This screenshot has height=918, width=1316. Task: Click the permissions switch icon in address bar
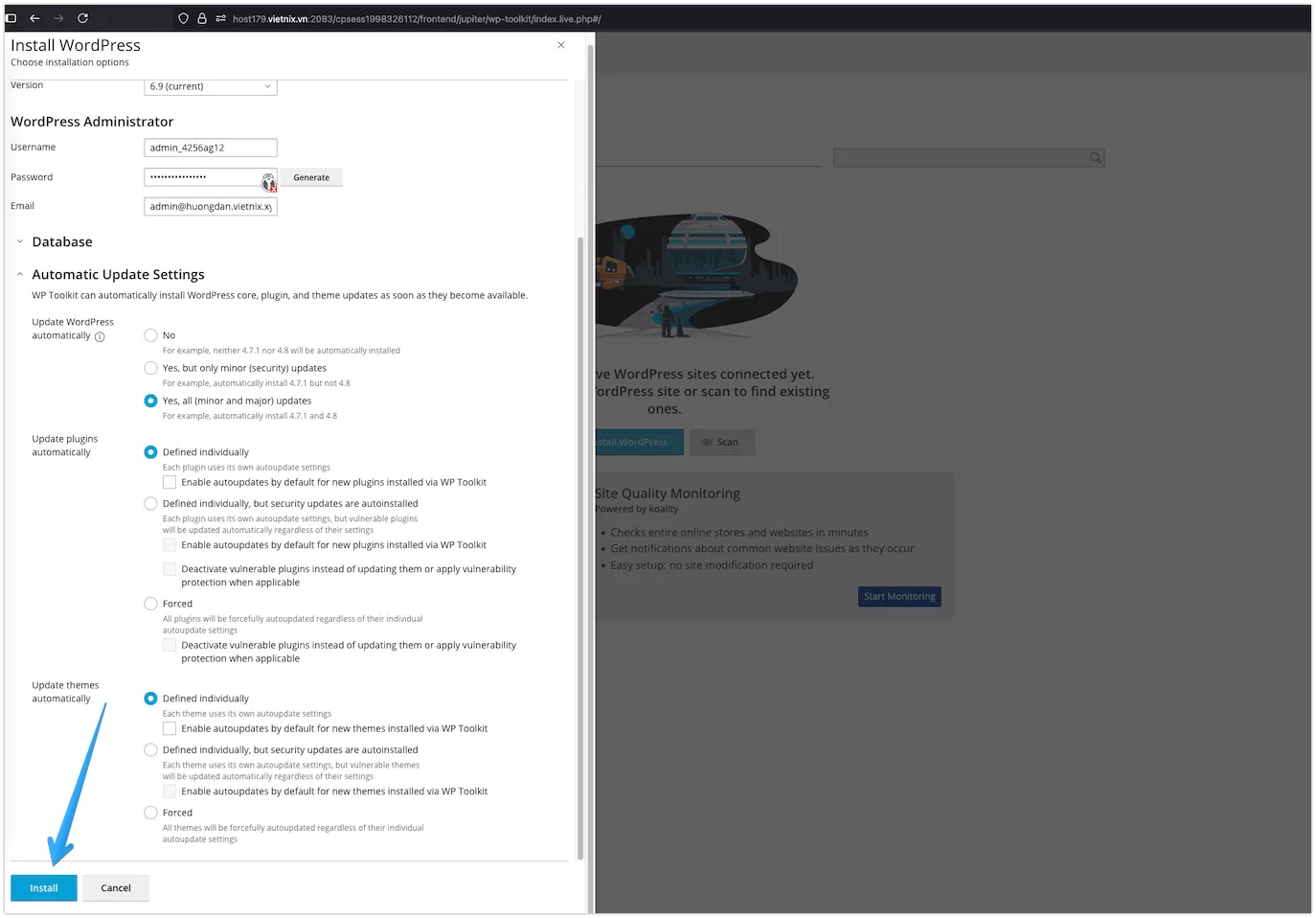point(220,18)
